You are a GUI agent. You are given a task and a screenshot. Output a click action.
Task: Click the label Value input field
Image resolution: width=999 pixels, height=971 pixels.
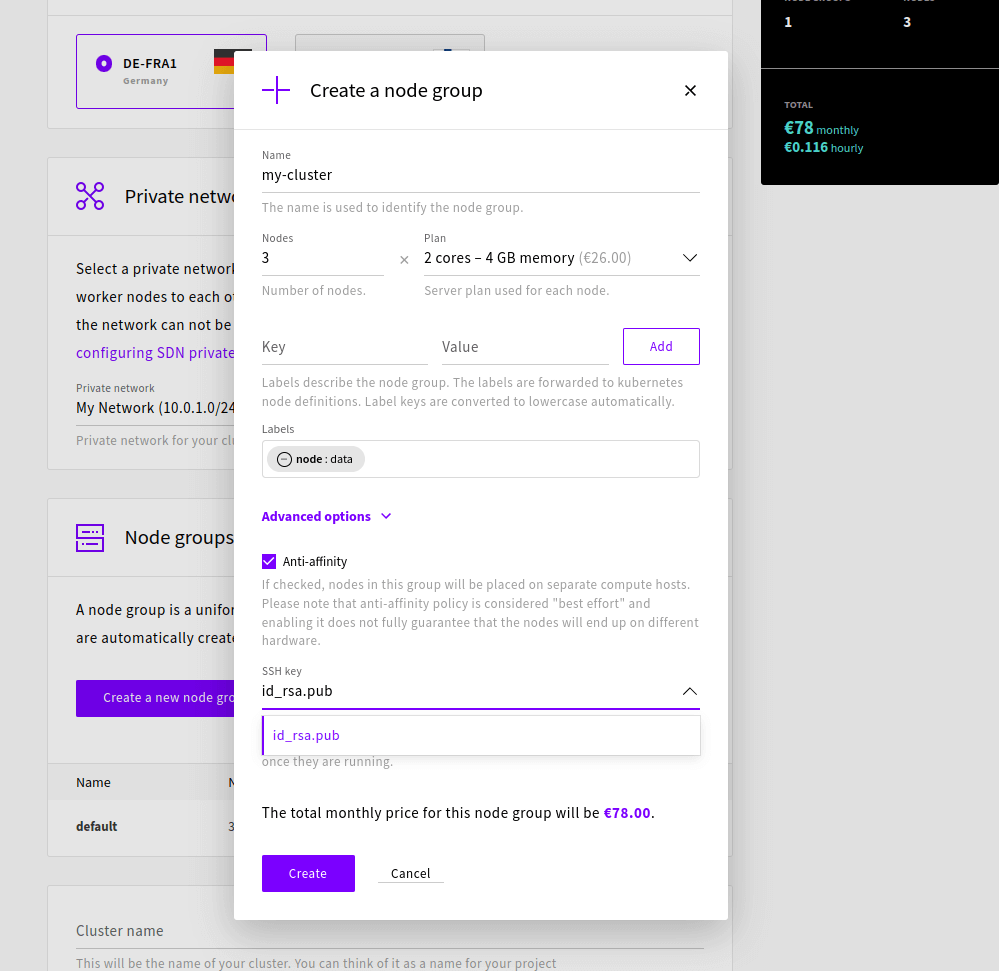(525, 347)
